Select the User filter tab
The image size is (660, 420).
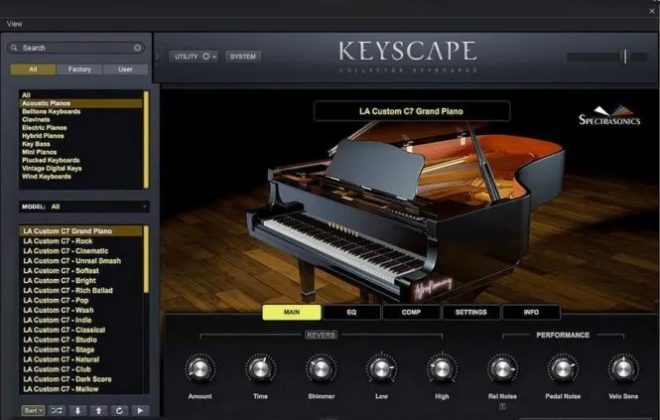click(125, 69)
